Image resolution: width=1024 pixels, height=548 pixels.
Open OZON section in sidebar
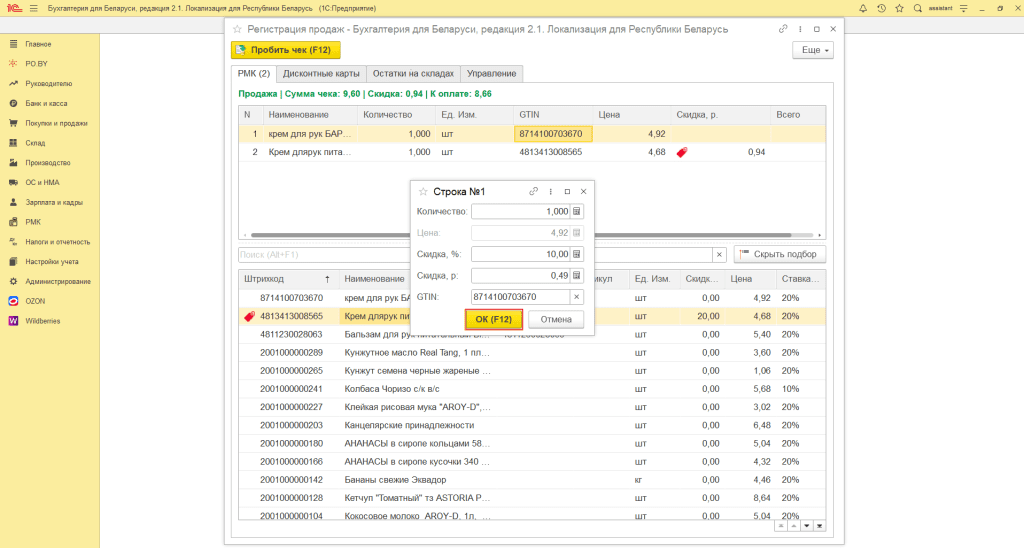35,301
